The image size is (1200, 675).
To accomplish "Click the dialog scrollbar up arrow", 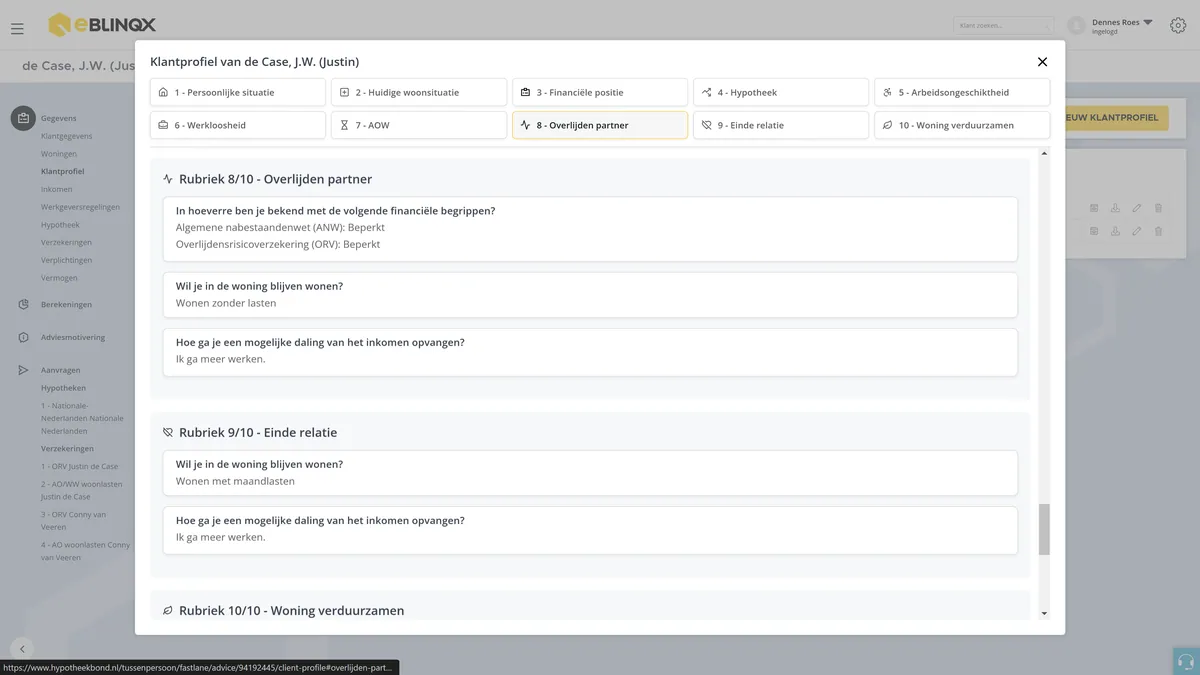I will [1044, 153].
